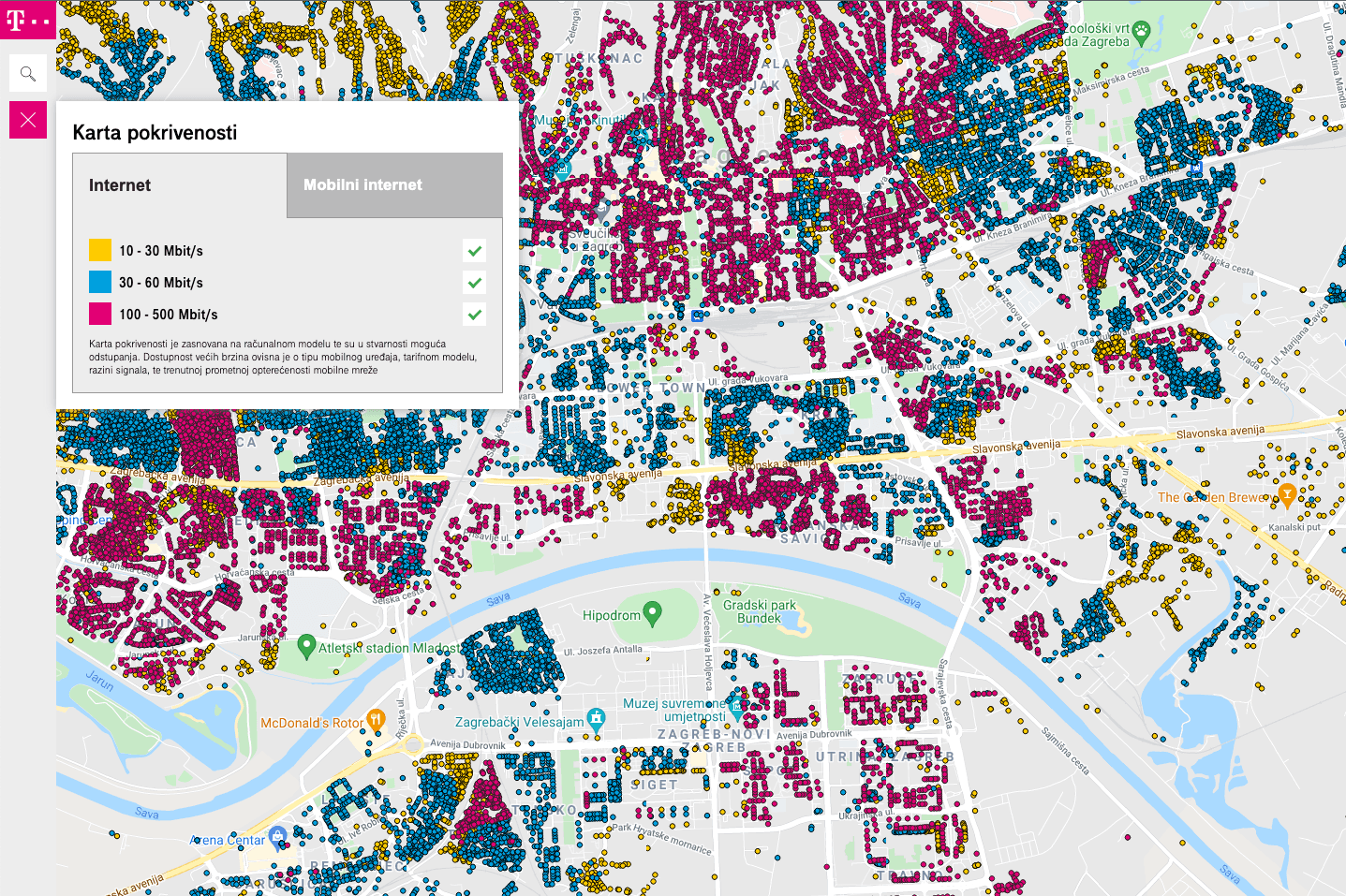Click the Hipodrom green map pin

(x=653, y=614)
